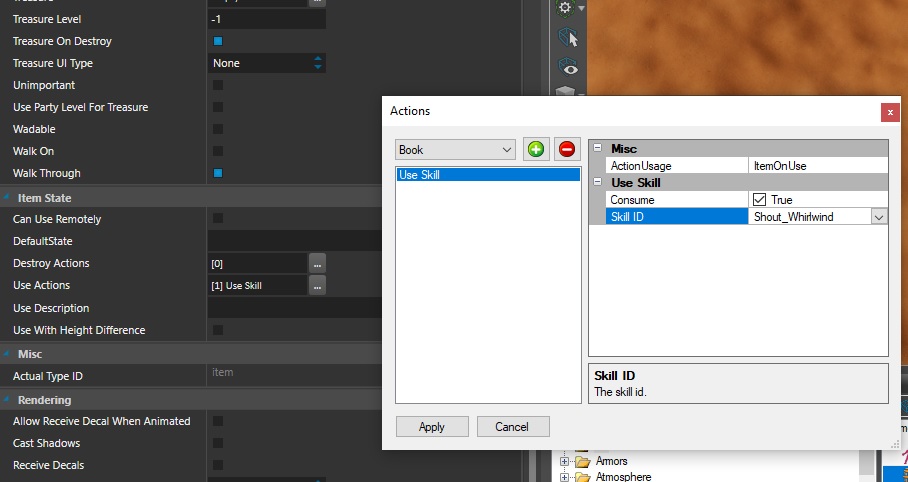
Task: Click the Treasure Level label
Action: (47, 19)
